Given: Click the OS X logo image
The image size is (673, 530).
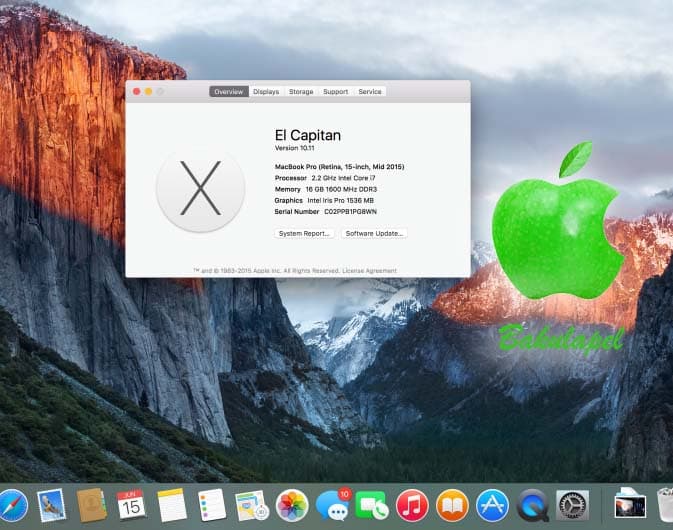Looking at the screenshot, I should (x=200, y=188).
